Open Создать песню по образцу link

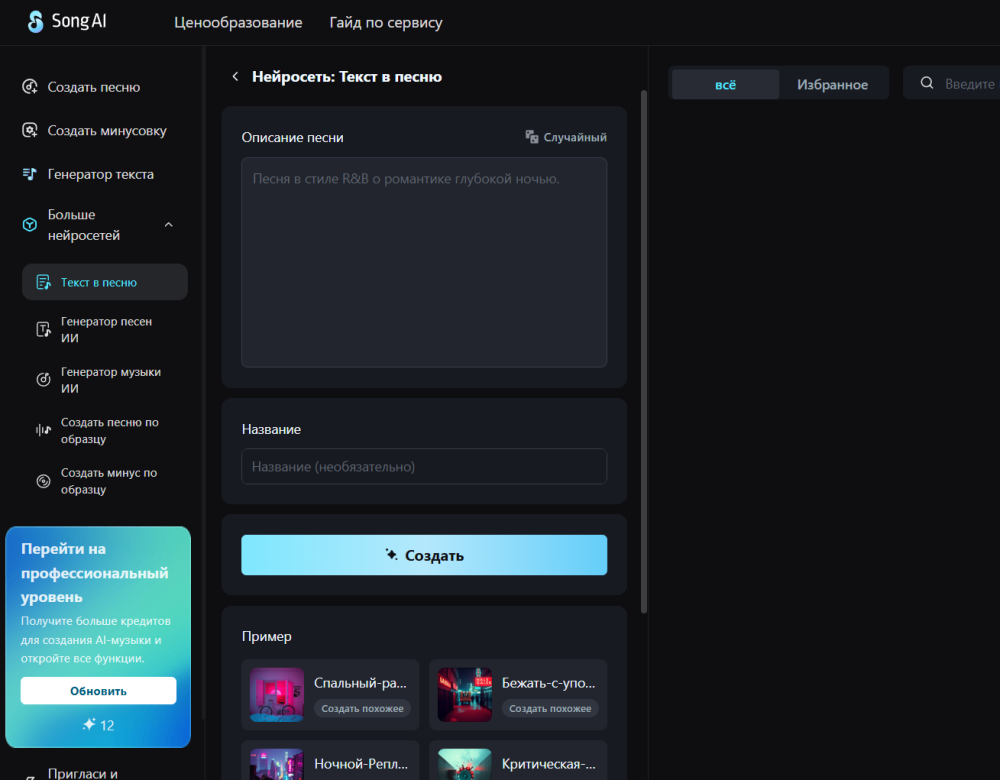tap(110, 430)
